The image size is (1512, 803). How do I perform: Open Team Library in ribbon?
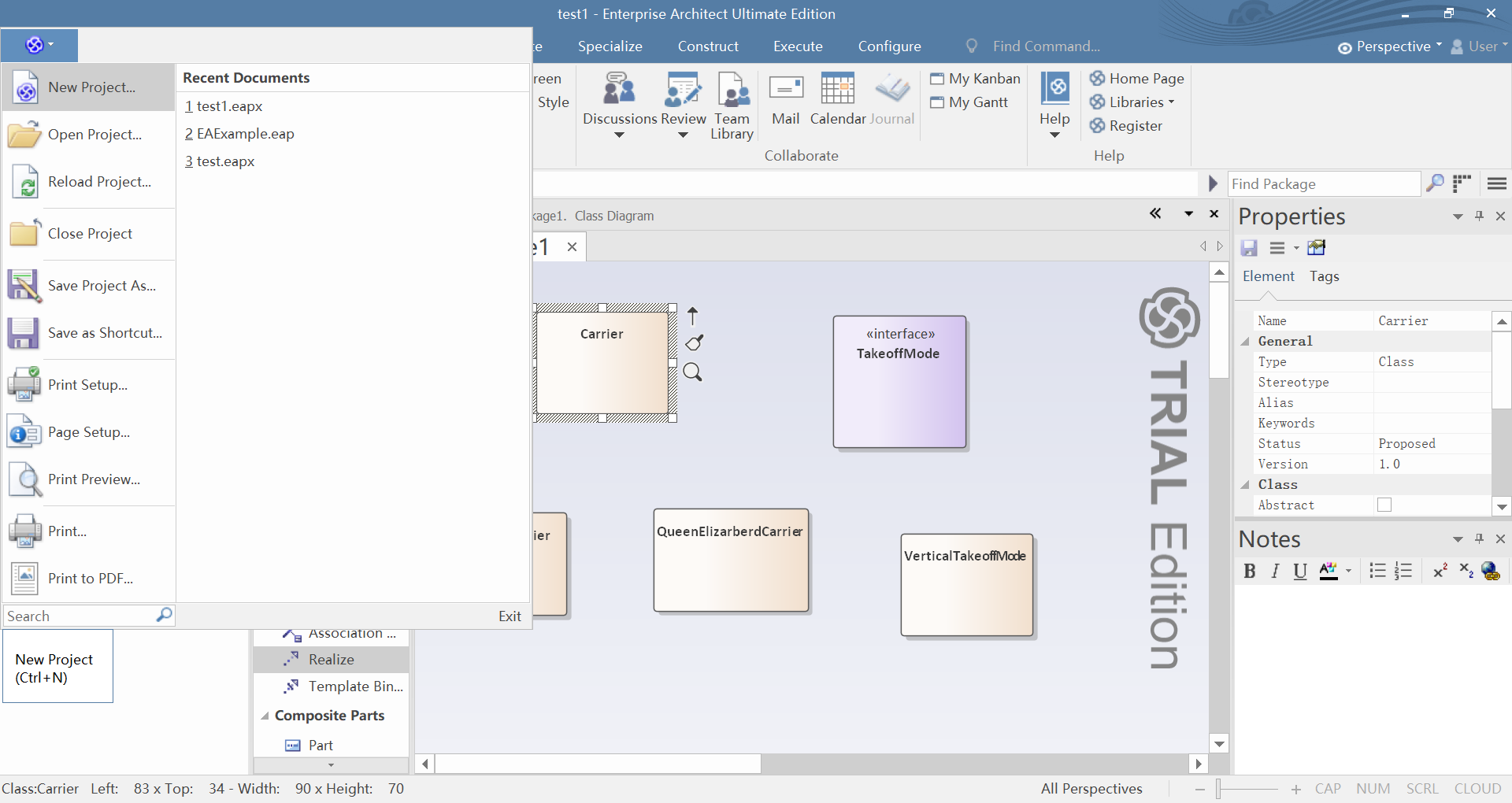732,105
